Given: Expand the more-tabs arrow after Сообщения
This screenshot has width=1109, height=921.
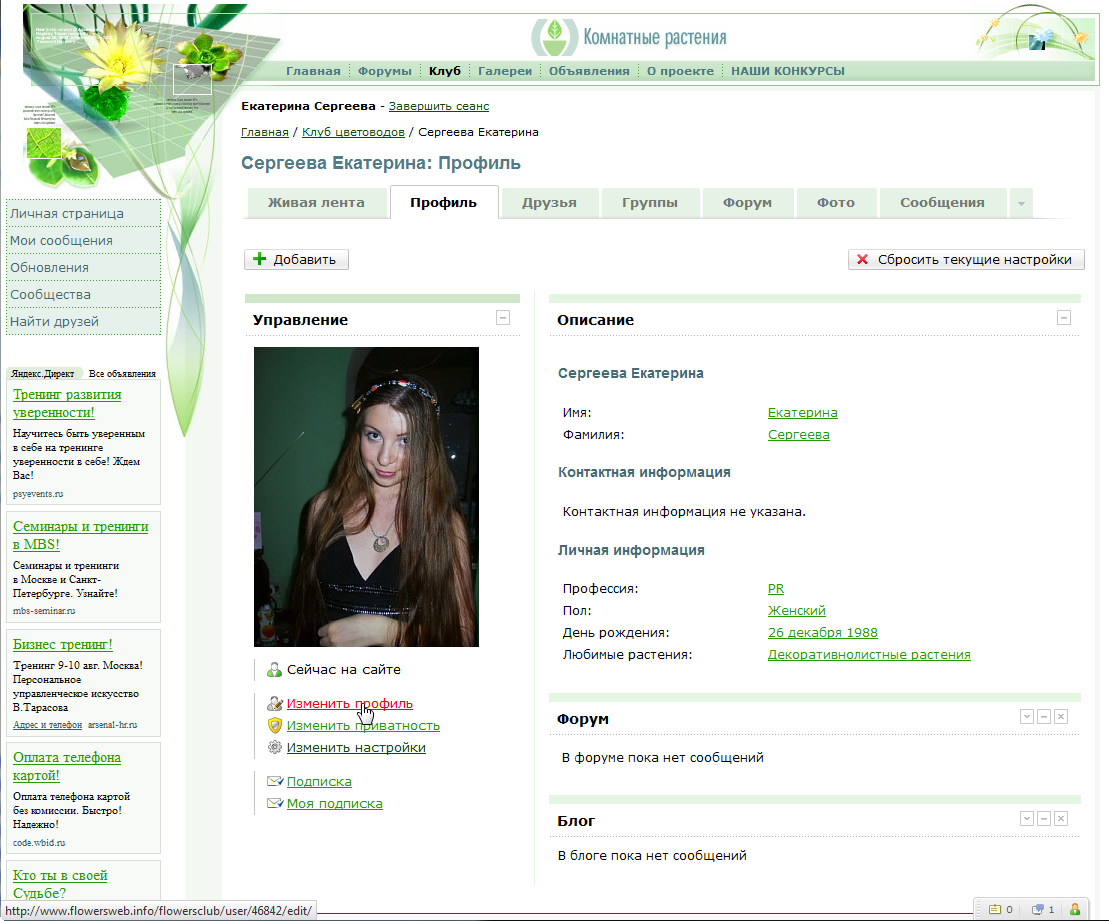Looking at the screenshot, I should pyautogui.click(x=1021, y=203).
